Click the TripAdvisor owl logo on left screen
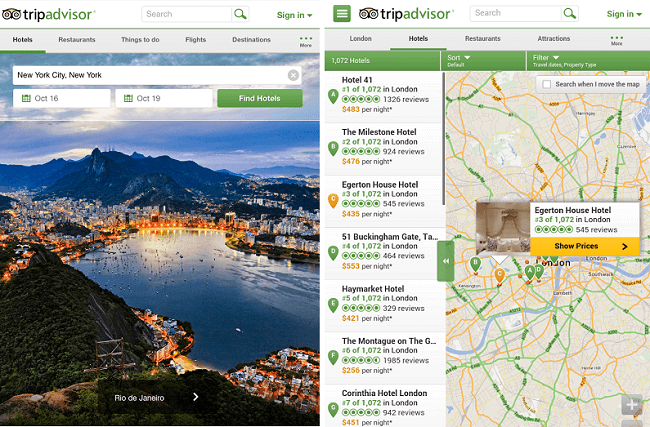Viewport: 650px width, 427px height. coord(11,14)
